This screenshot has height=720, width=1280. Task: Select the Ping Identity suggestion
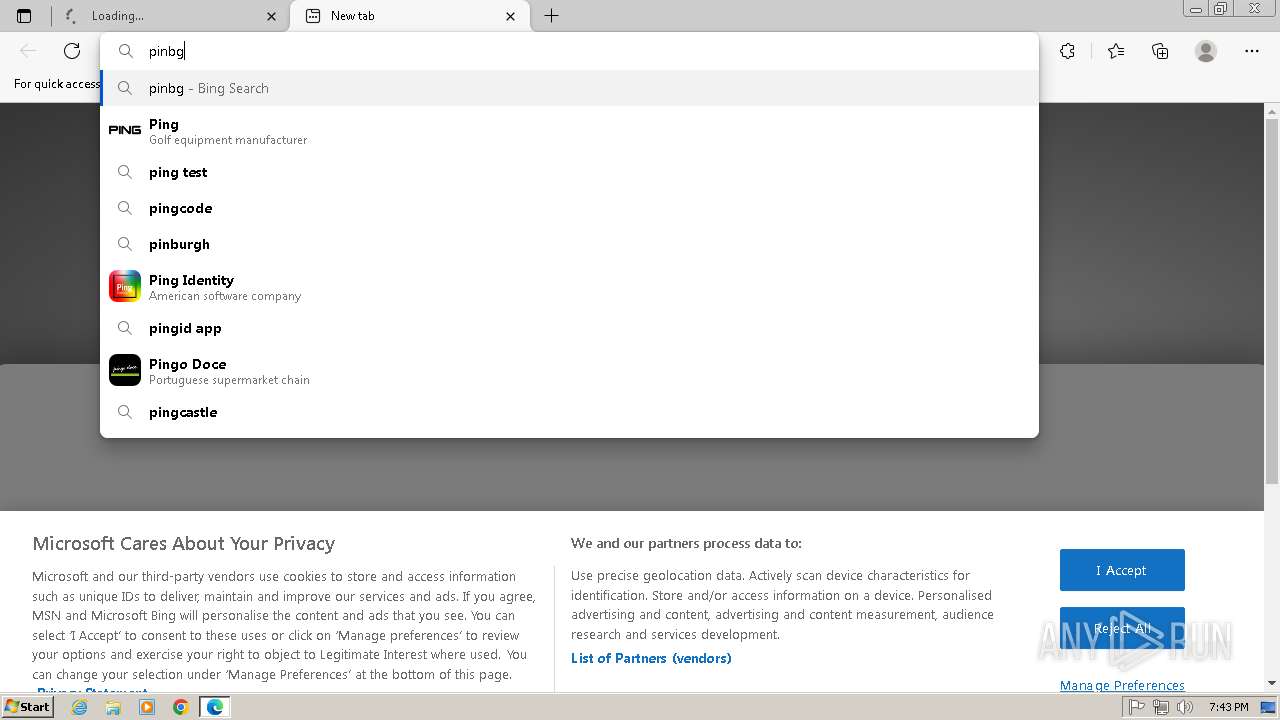(569, 287)
